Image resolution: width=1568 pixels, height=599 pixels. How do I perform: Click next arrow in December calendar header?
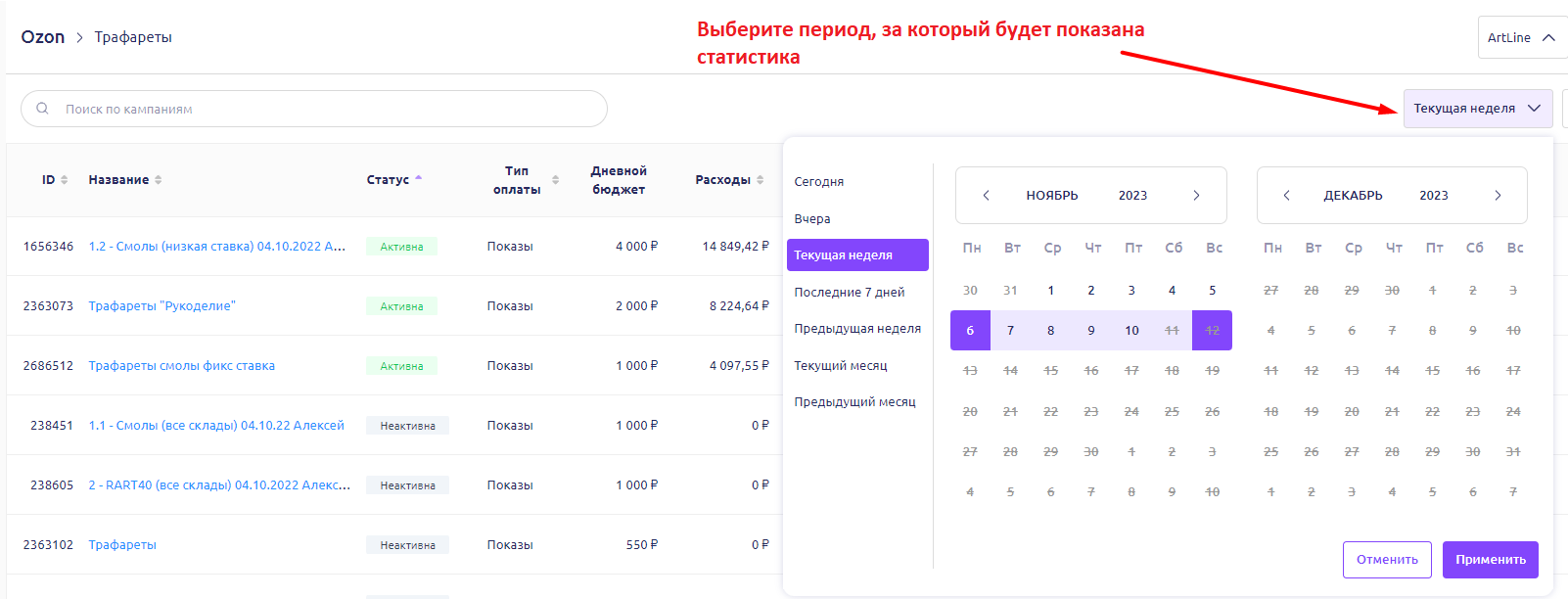pyautogui.click(x=1498, y=196)
